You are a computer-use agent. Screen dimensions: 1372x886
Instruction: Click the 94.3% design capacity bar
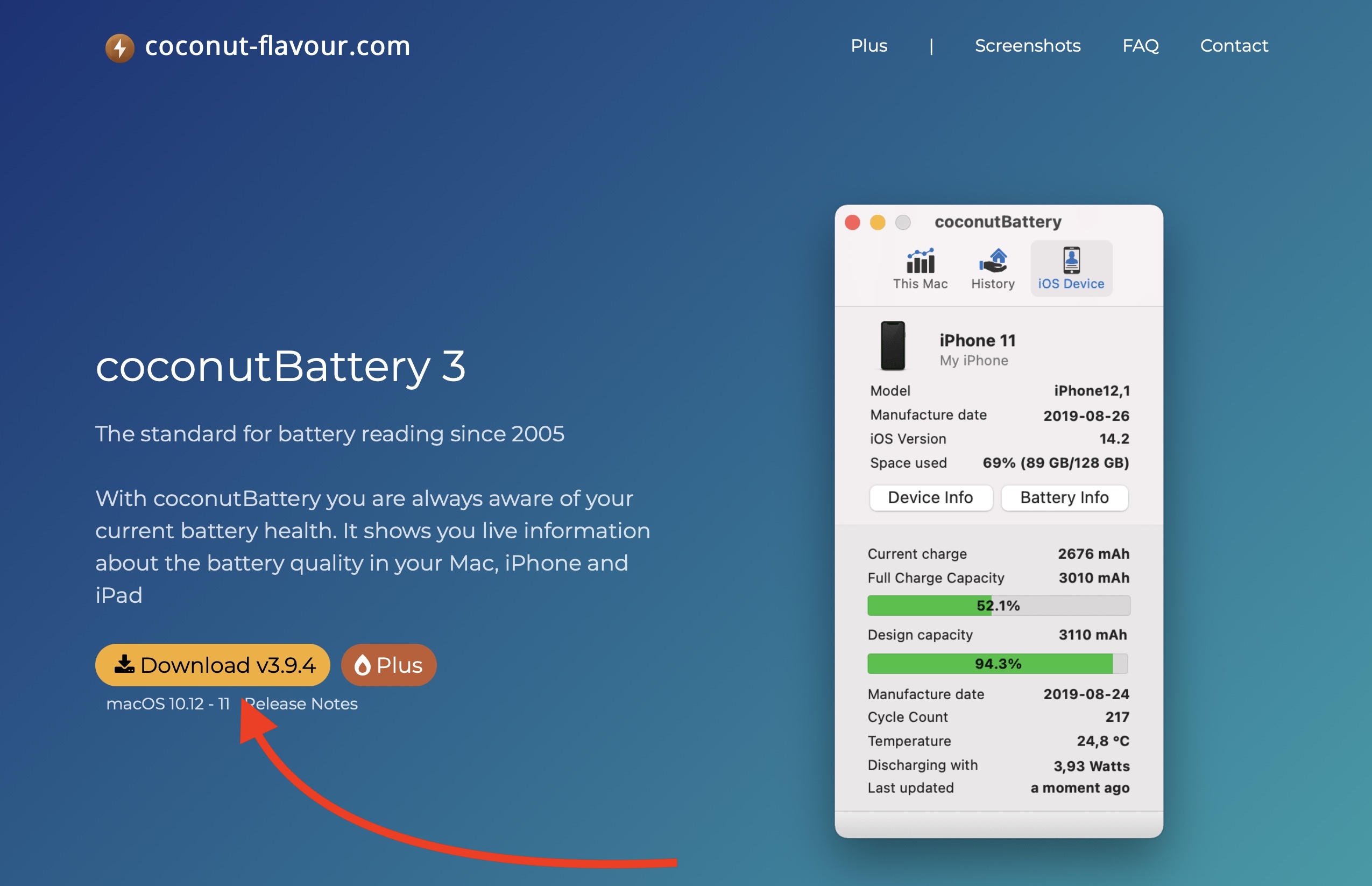pyautogui.click(x=998, y=664)
